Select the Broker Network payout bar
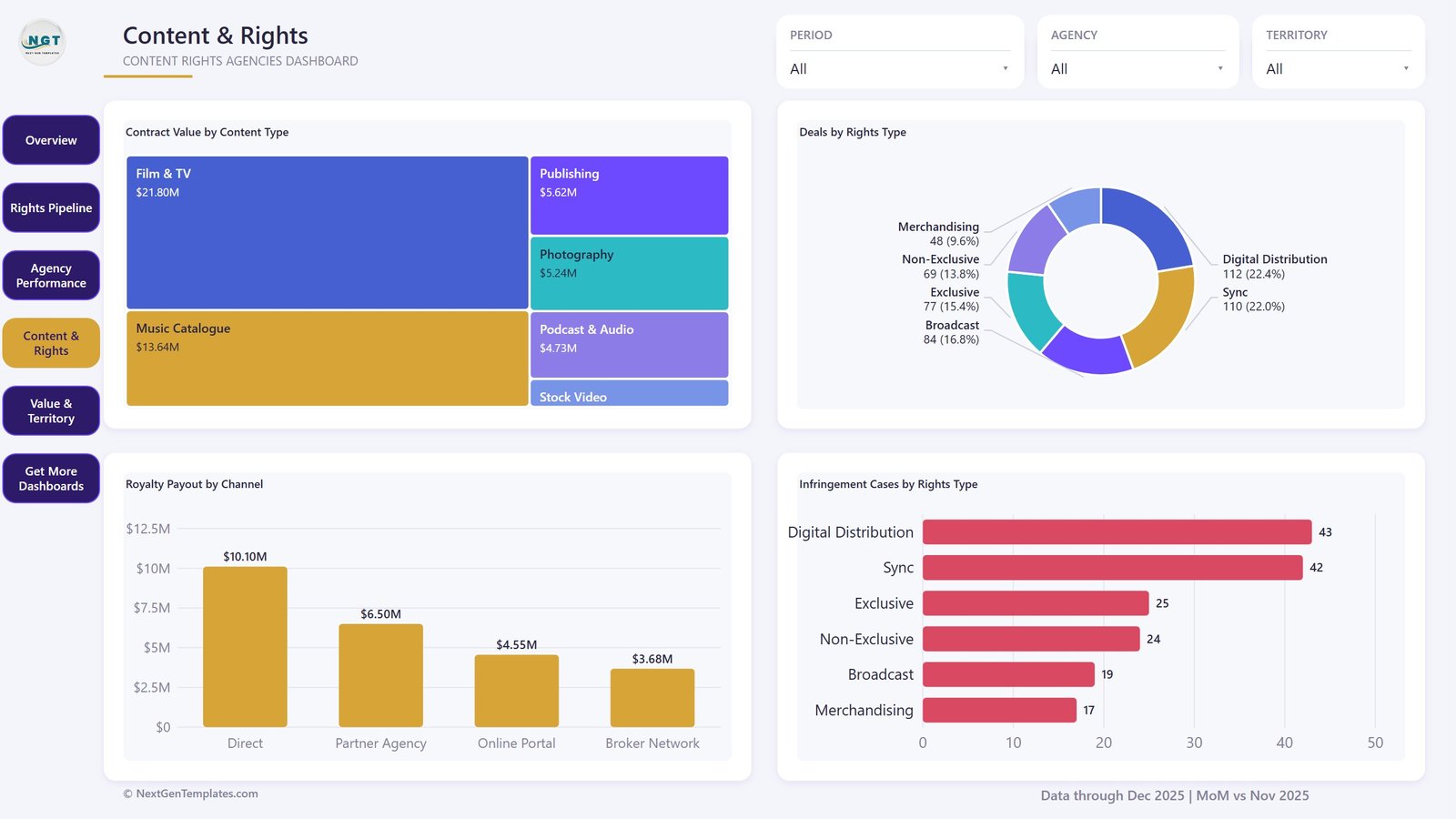Image resolution: width=1456 pixels, height=819 pixels. [x=652, y=698]
